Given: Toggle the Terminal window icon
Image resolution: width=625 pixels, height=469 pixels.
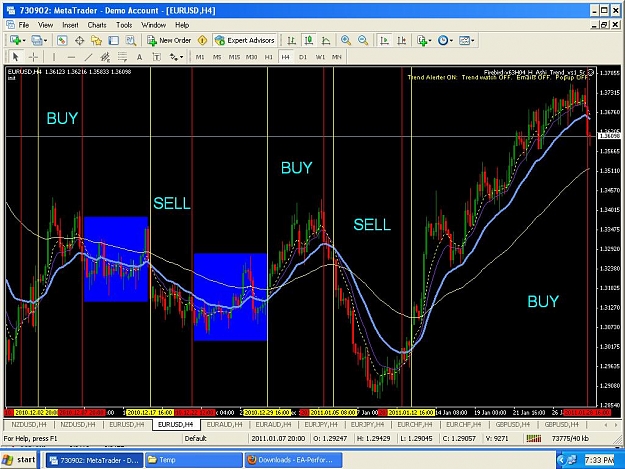Looking at the screenshot, I should [114, 40].
